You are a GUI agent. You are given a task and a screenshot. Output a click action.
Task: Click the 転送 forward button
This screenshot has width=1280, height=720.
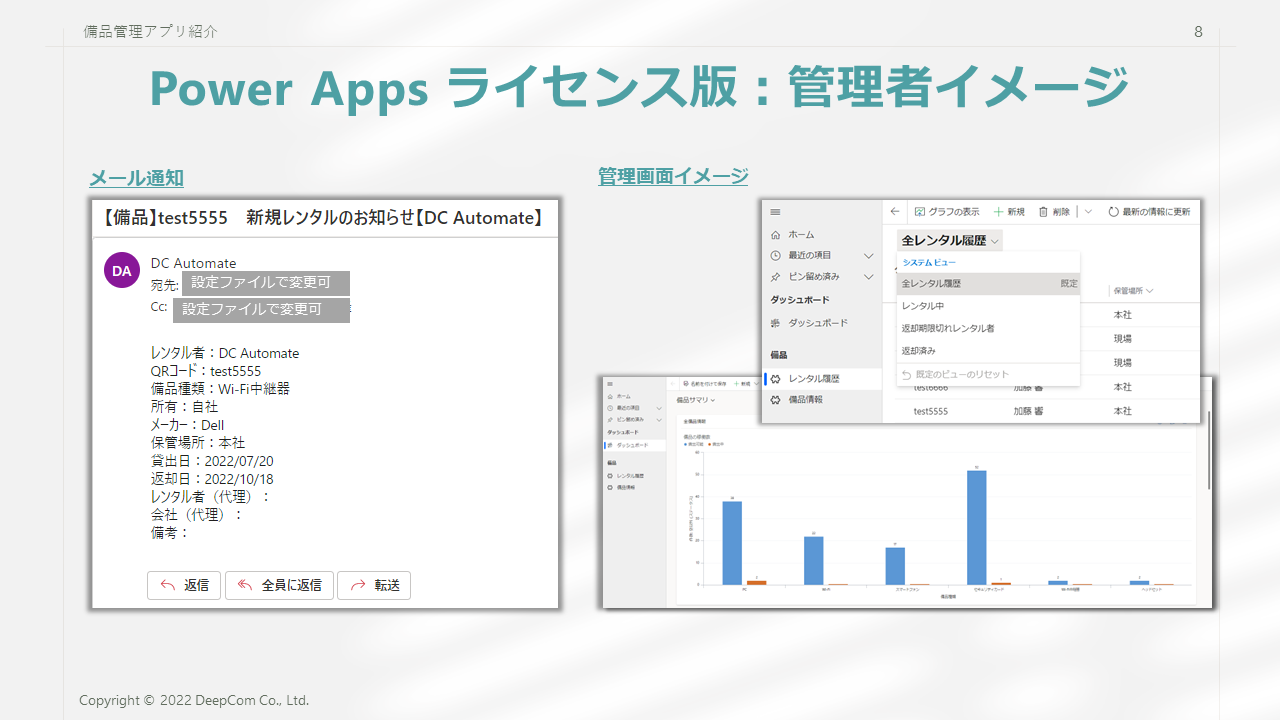pos(374,585)
